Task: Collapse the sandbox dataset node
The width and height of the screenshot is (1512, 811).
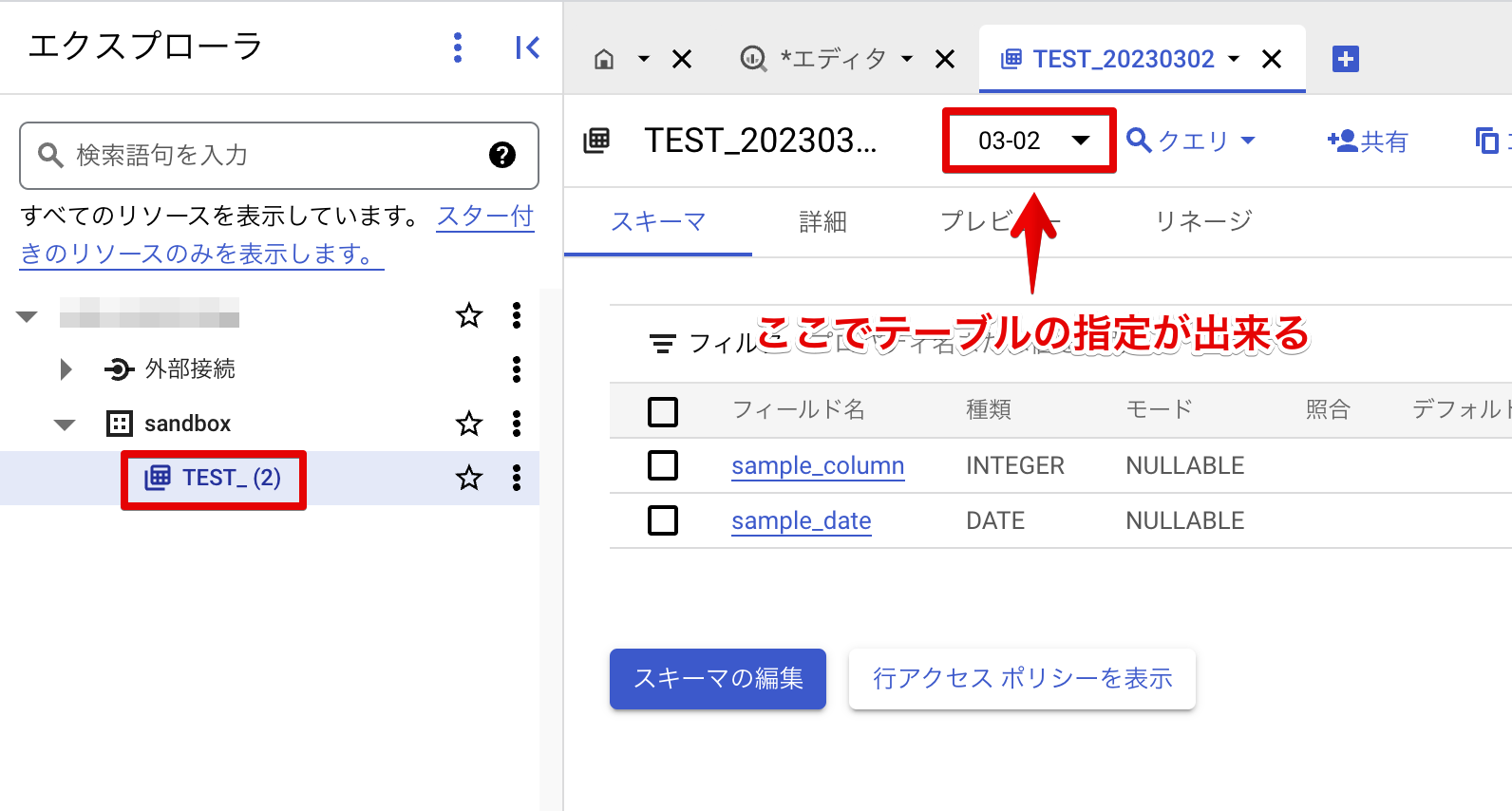Action: 65,424
